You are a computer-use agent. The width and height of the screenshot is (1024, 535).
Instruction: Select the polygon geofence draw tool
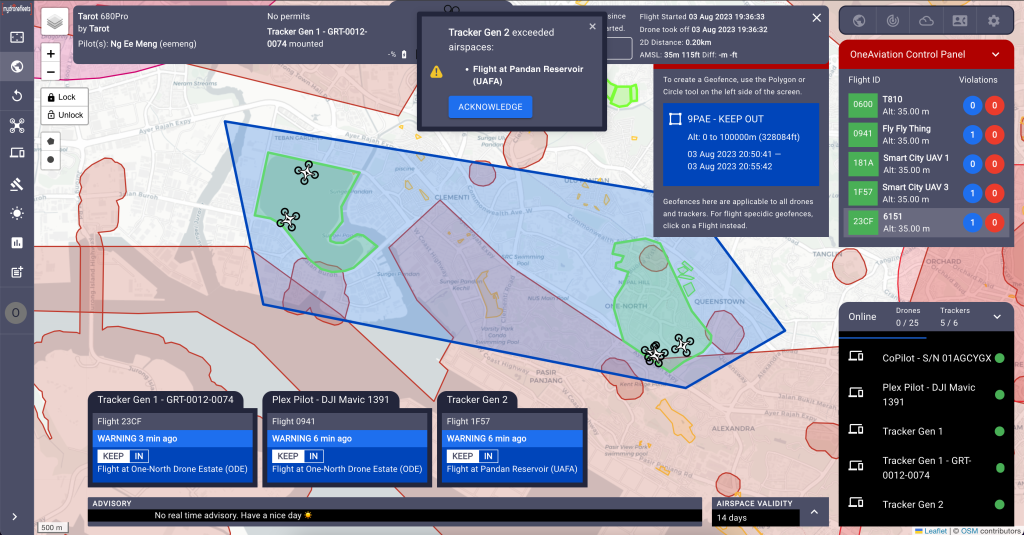pos(51,142)
